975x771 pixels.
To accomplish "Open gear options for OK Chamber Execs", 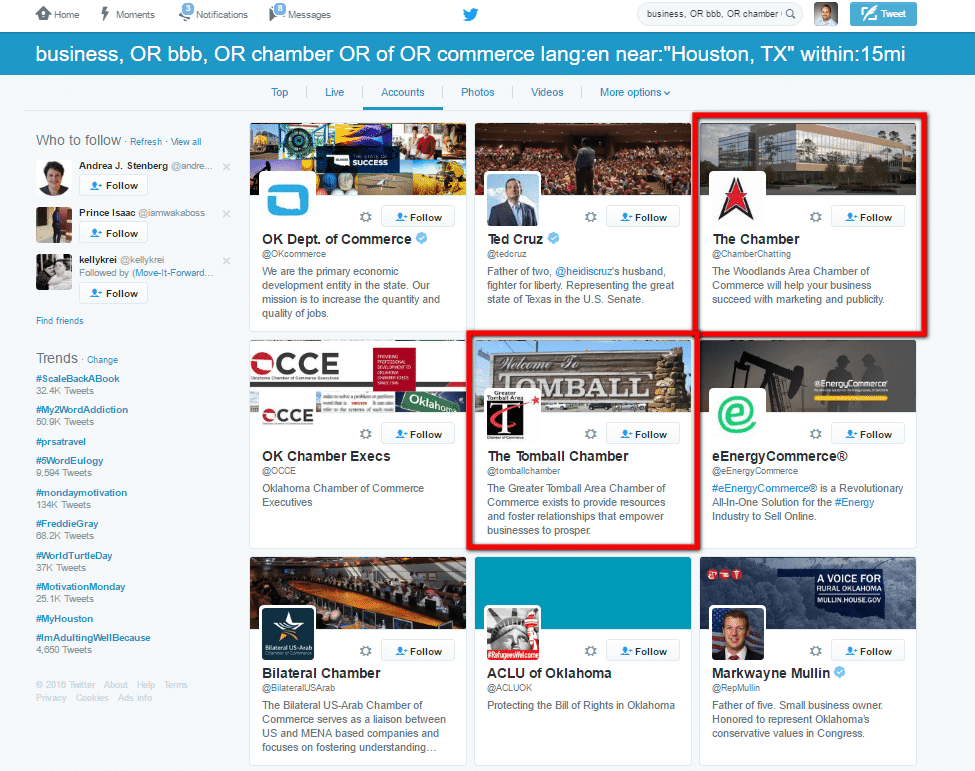I will [x=366, y=434].
